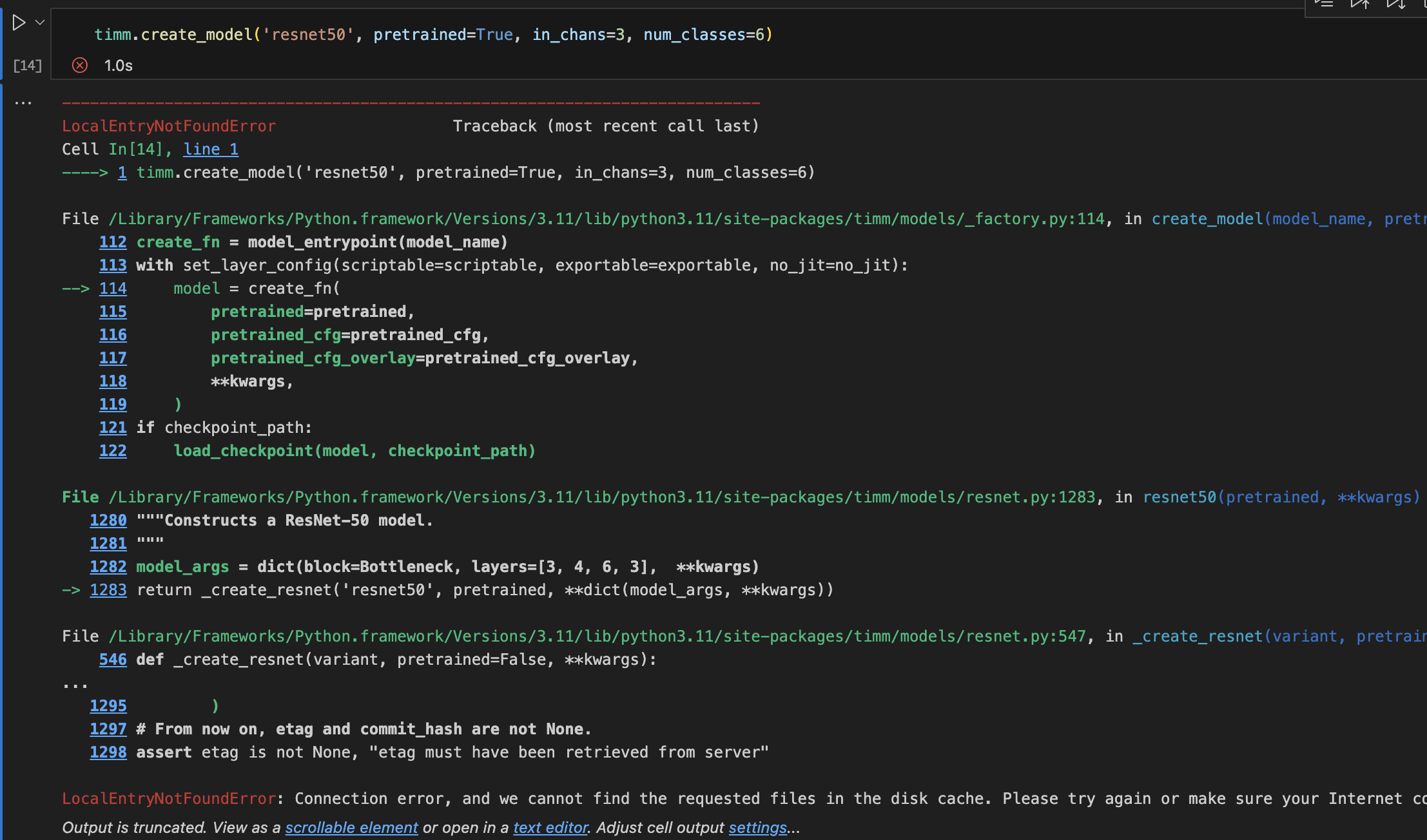Open the '1' line link after the arrow

(122, 173)
